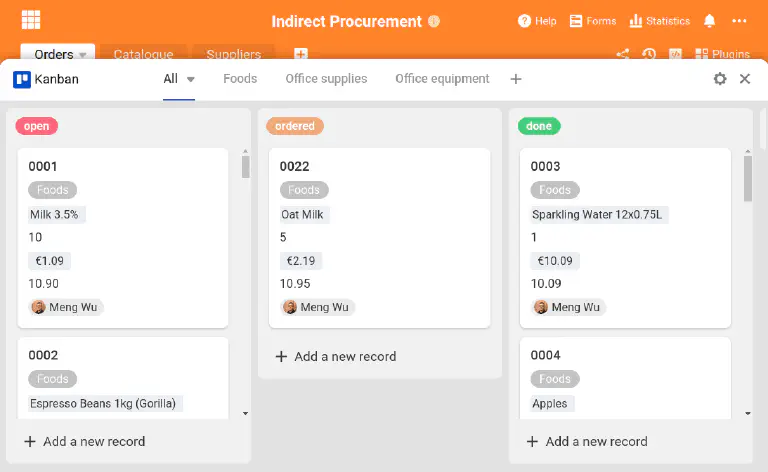Add a new record in done column
This screenshot has height=472, width=768.
point(587,441)
